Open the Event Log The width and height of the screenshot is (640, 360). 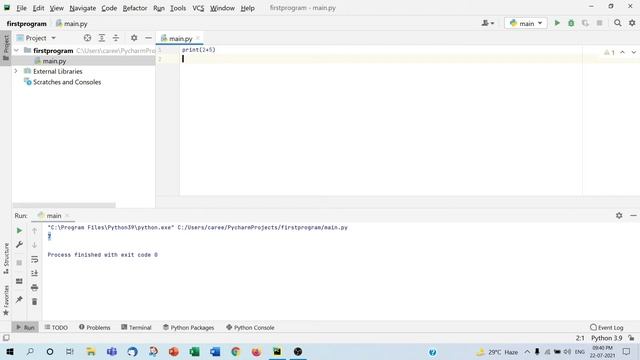point(607,327)
